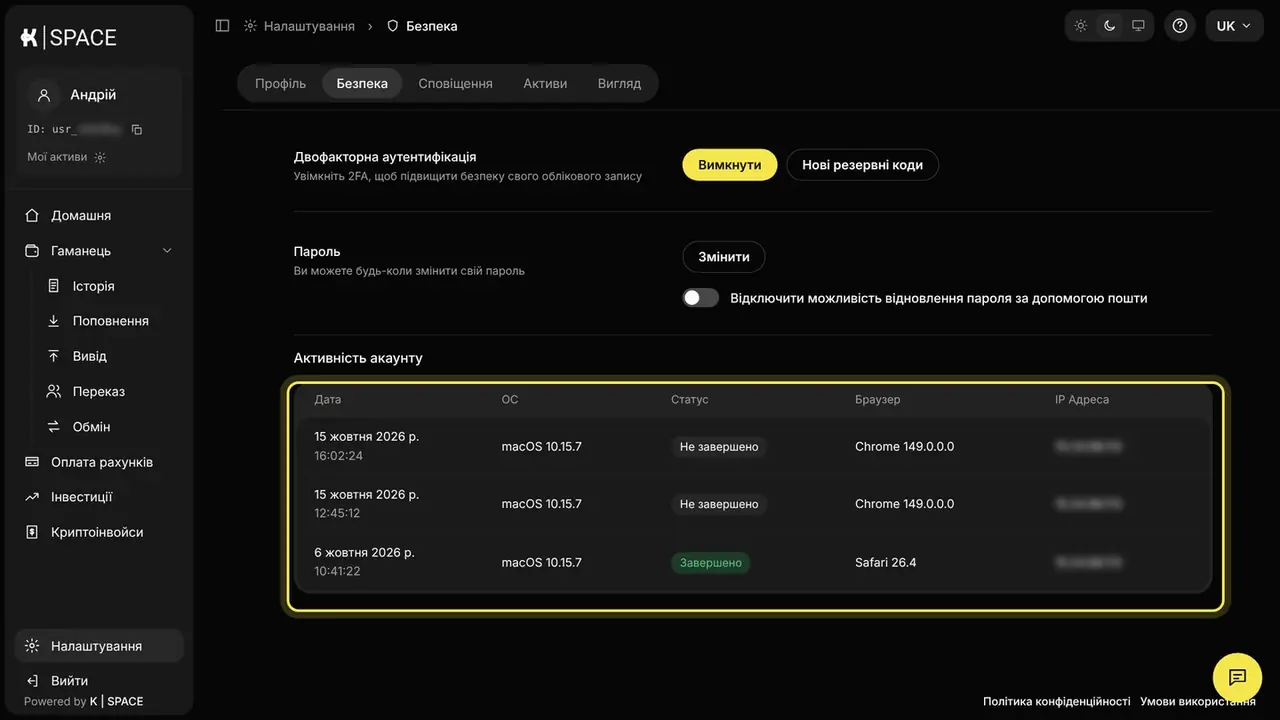1280x720 pixels.
Task: Go to the Активи tab
Action: point(545,84)
